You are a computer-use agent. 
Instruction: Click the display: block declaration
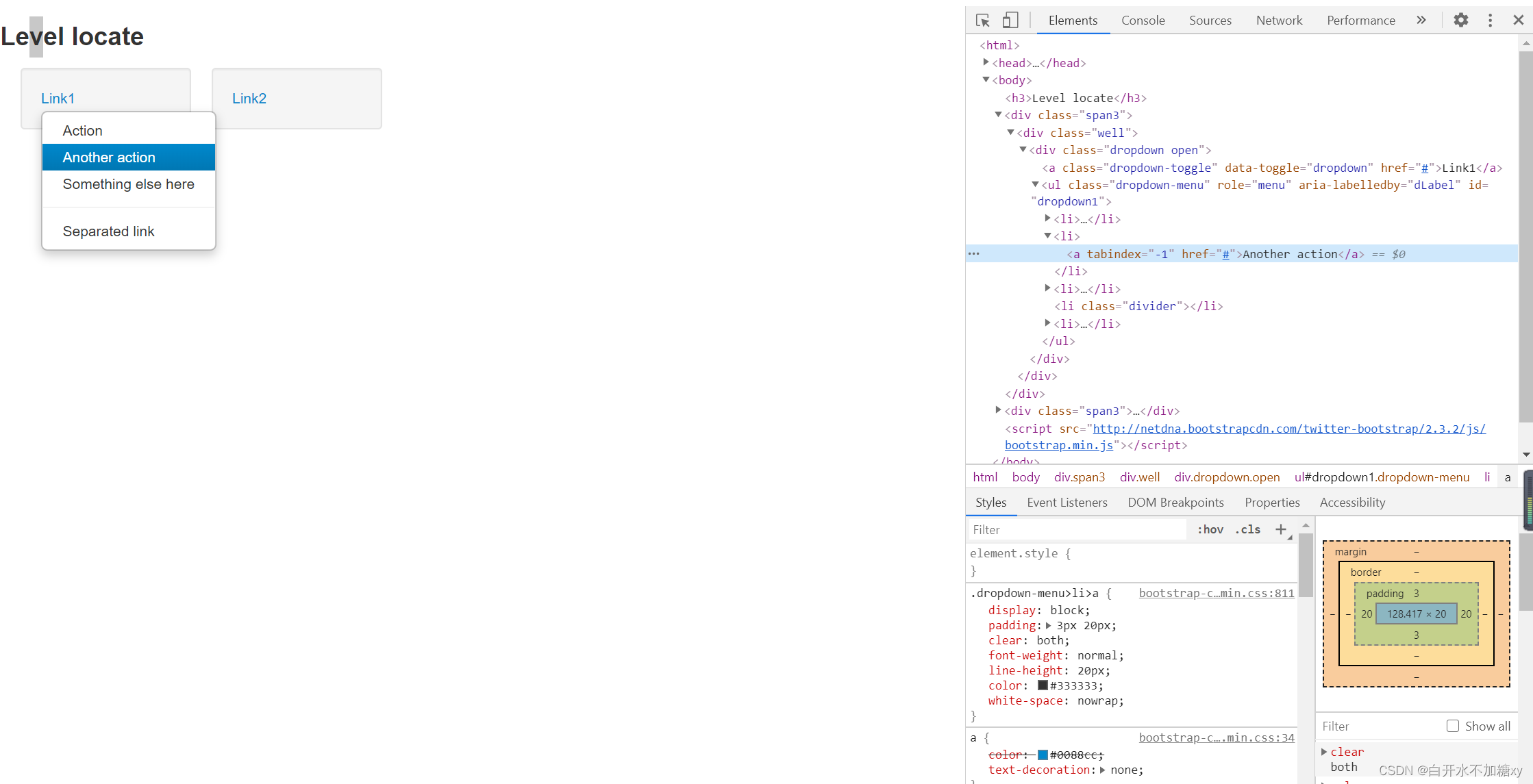tap(1038, 610)
